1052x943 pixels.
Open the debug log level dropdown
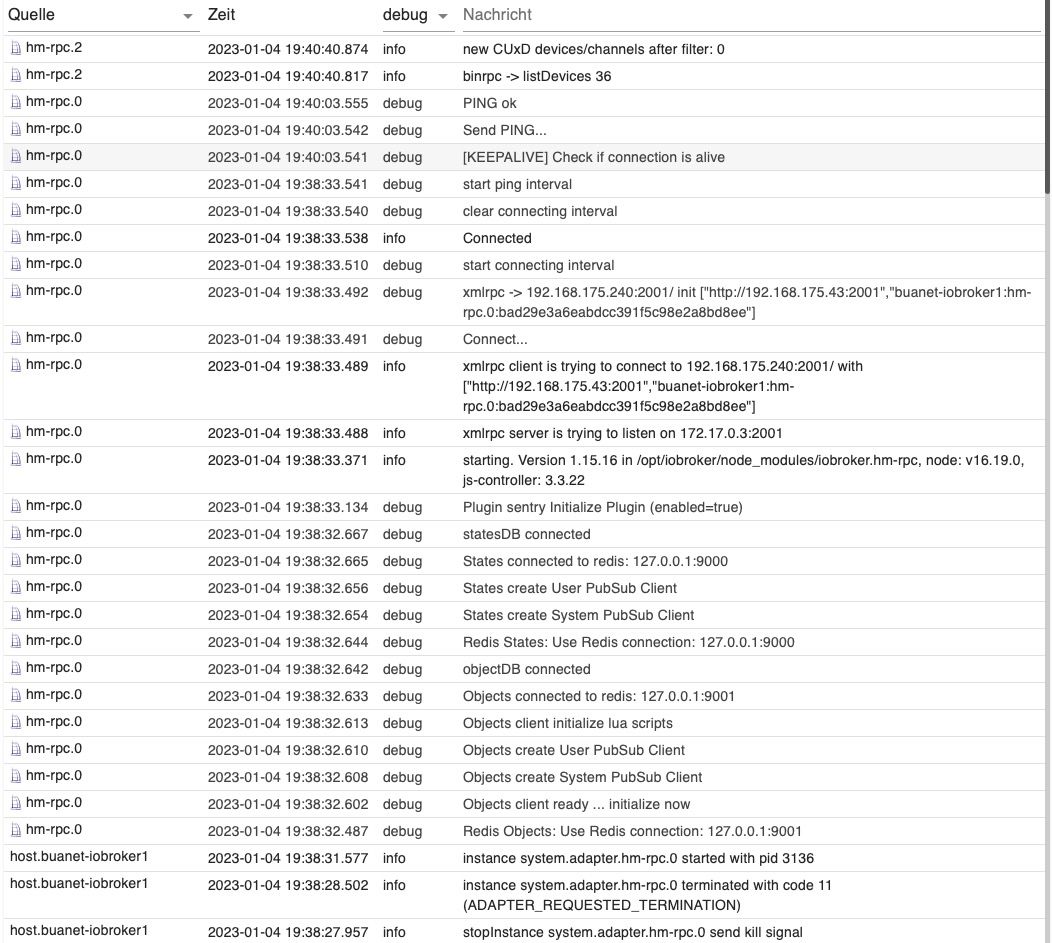(443, 16)
